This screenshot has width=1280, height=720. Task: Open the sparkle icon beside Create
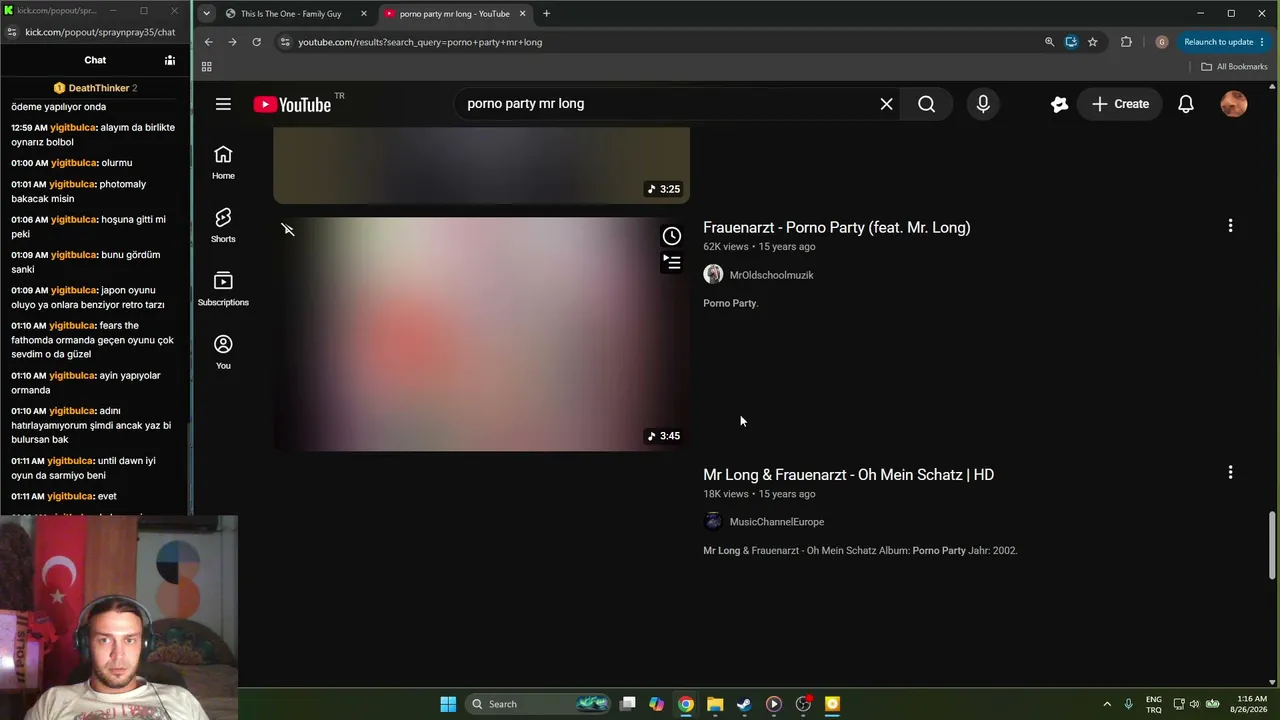[x=1059, y=104]
